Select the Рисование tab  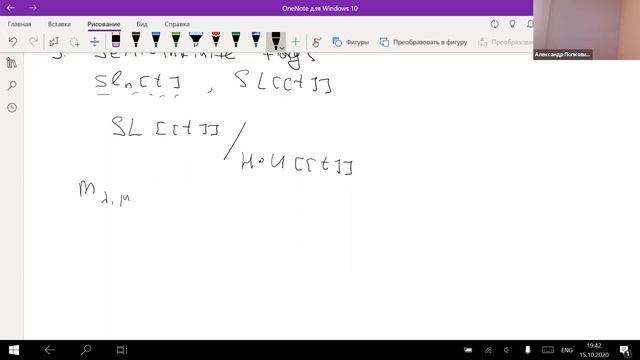[104, 24]
